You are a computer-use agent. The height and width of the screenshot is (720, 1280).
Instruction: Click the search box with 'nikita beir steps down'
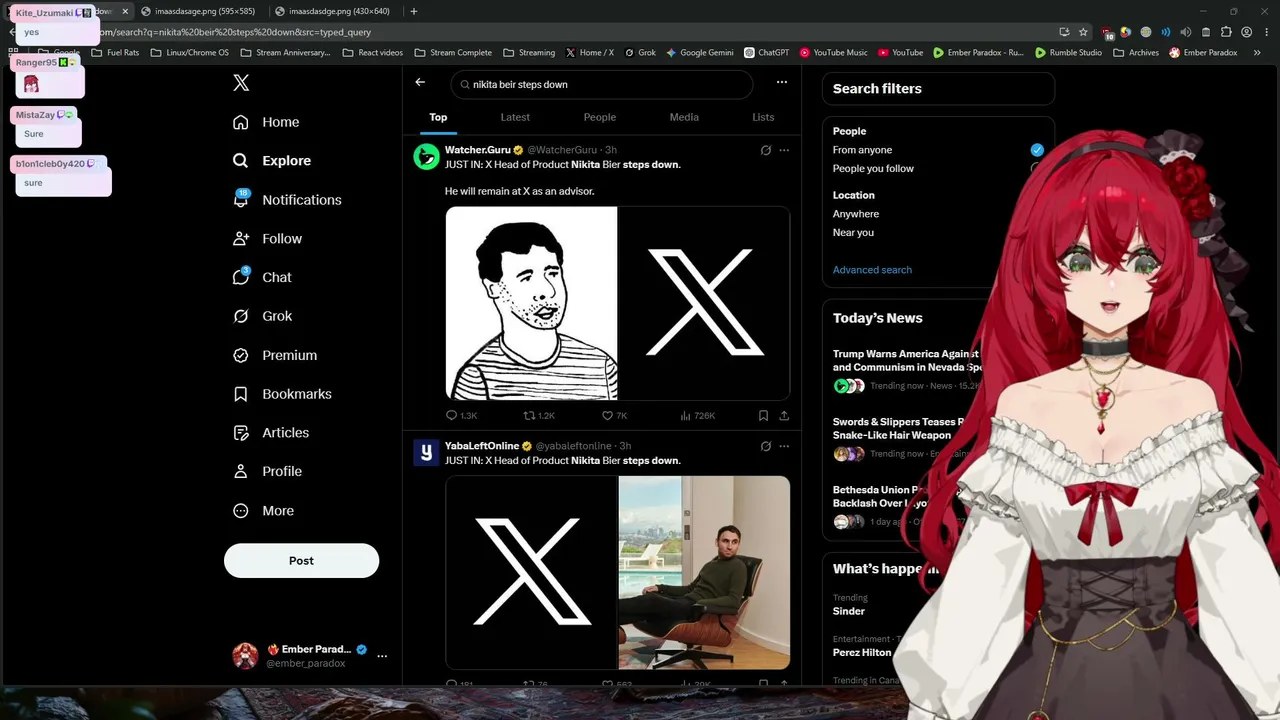point(602,84)
